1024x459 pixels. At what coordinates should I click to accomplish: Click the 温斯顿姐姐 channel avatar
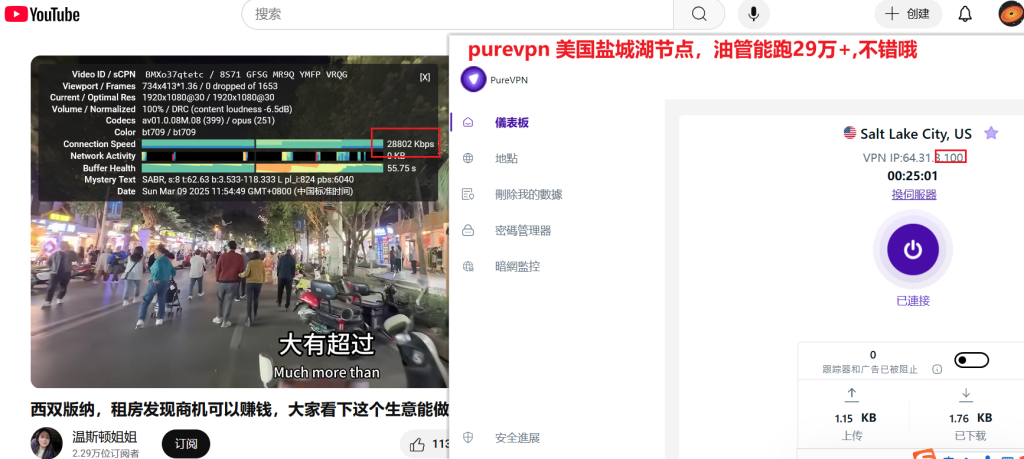pyautogui.click(x=46, y=443)
